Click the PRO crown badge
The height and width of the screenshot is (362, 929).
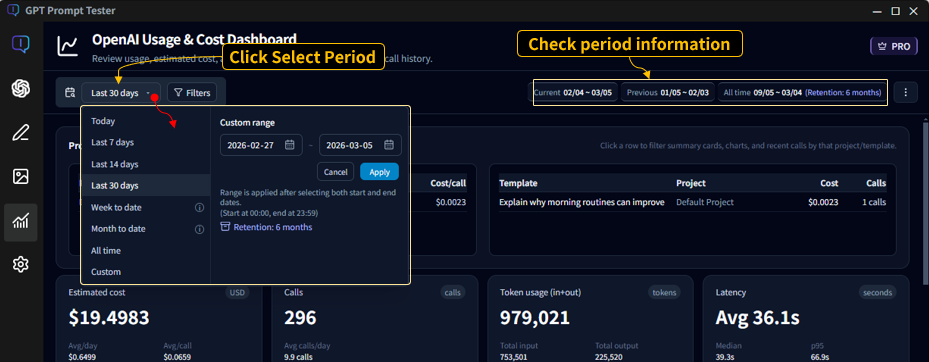point(893,46)
